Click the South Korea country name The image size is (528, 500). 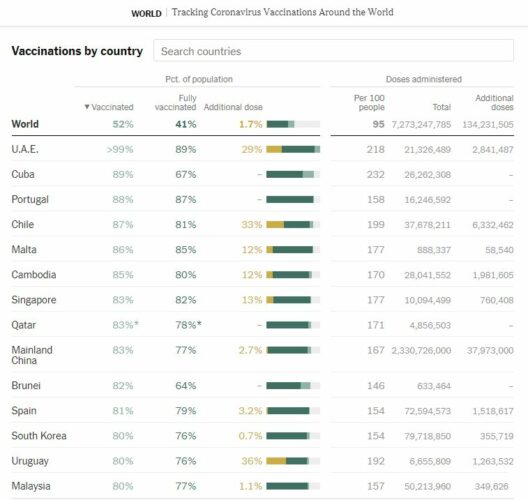point(39,436)
